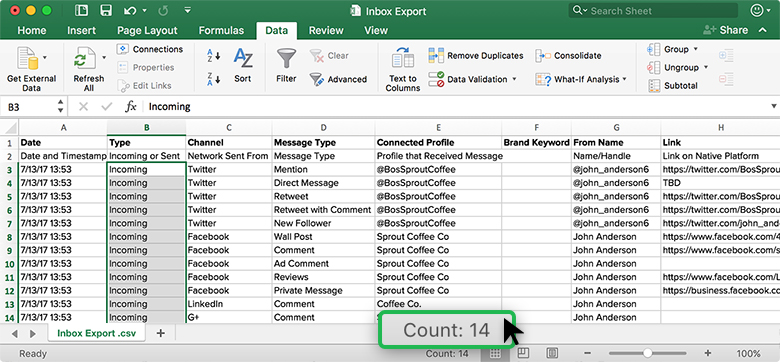Open the Customize Quick Access Toolbar dropdown
The height and width of the screenshot is (362, 780).
pos(188,10)
